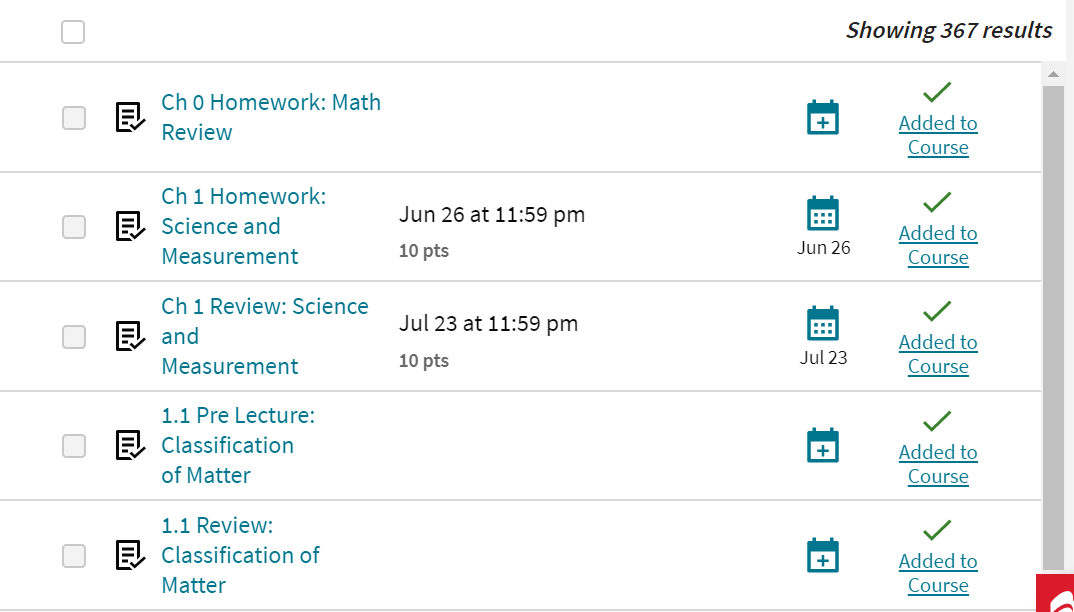The width and height of the screenshot is (1074, 612).
Task: Click the 10 pts label under Ch 1 Homework
Action: tap(423, 250)
